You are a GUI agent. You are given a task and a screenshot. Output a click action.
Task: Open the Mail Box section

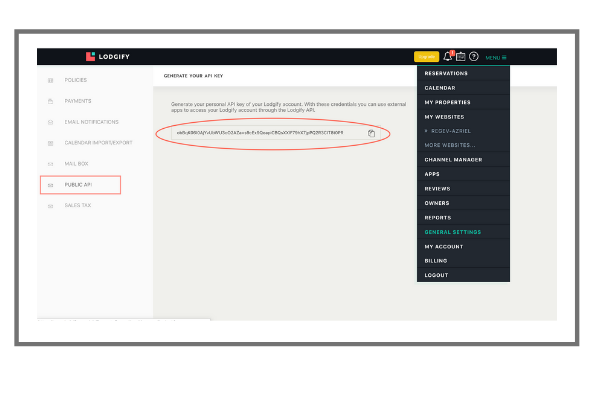point(77,164)
